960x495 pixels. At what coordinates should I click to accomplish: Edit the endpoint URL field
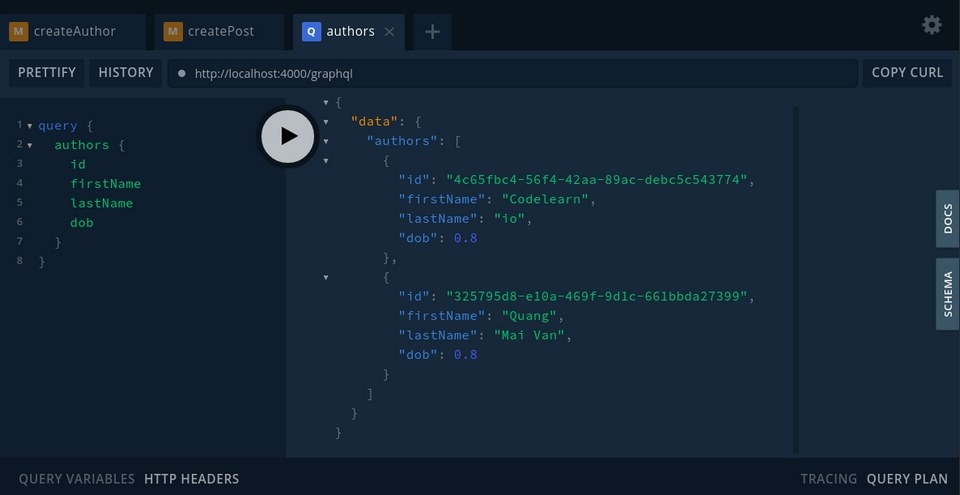tap(512, 74)
